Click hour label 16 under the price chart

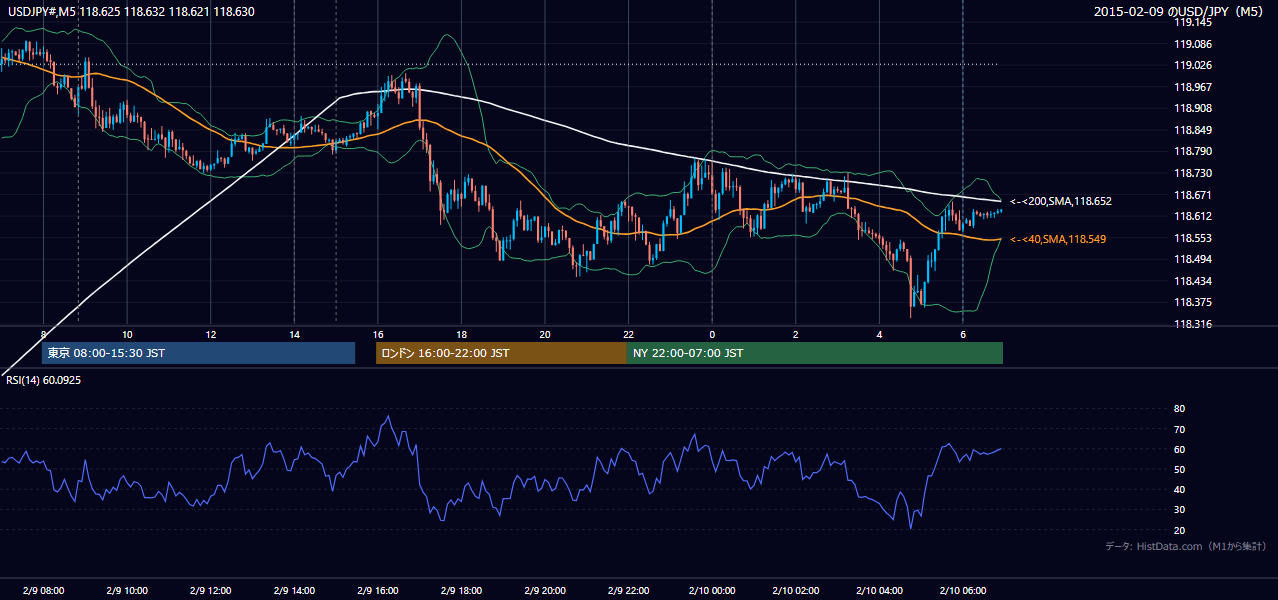coord(377,334)
